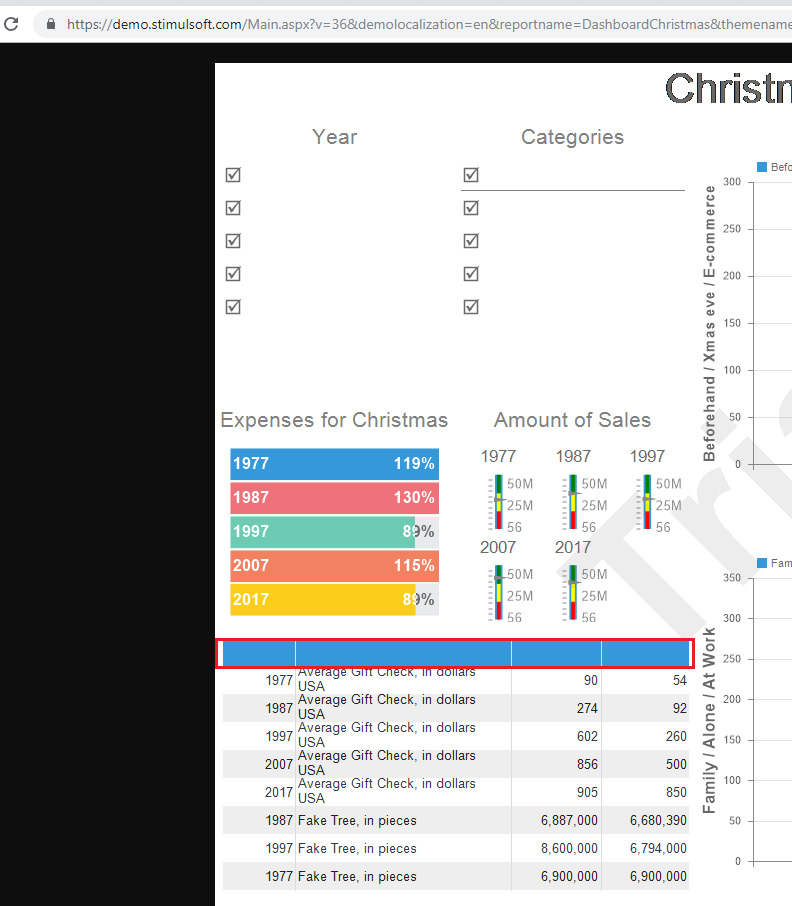Click the Beforehand / Xmas eve / E-commerce axis label
The width and height of the screenshot is (792, 906).
[x=709, y=324]
